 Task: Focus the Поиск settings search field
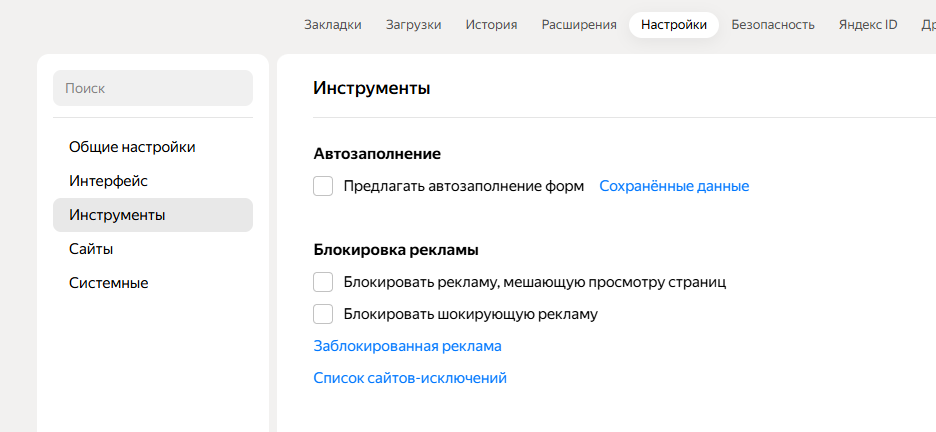coord(153,88)
